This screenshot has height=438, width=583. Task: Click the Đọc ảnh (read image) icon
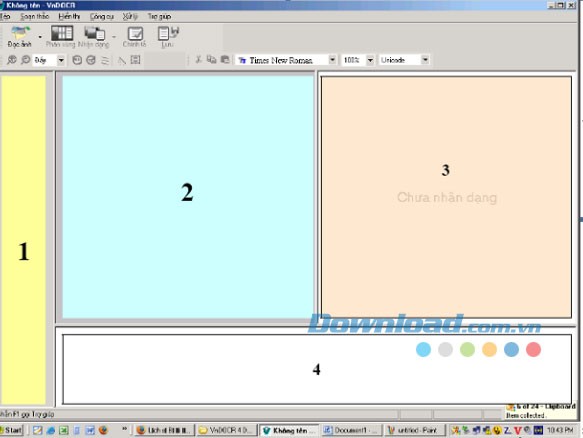(x=19, y=36)
